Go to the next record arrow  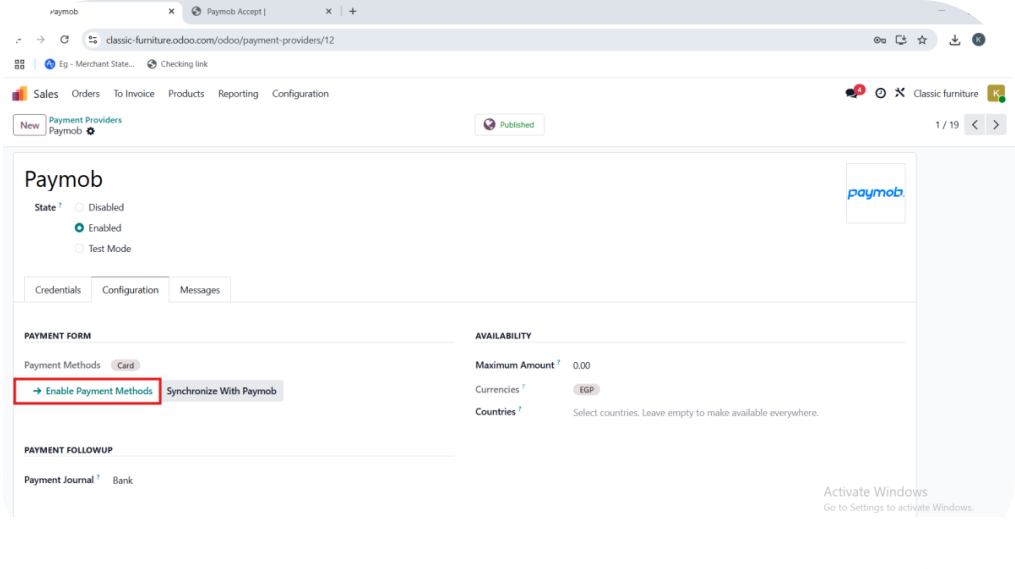click(995, 125)
